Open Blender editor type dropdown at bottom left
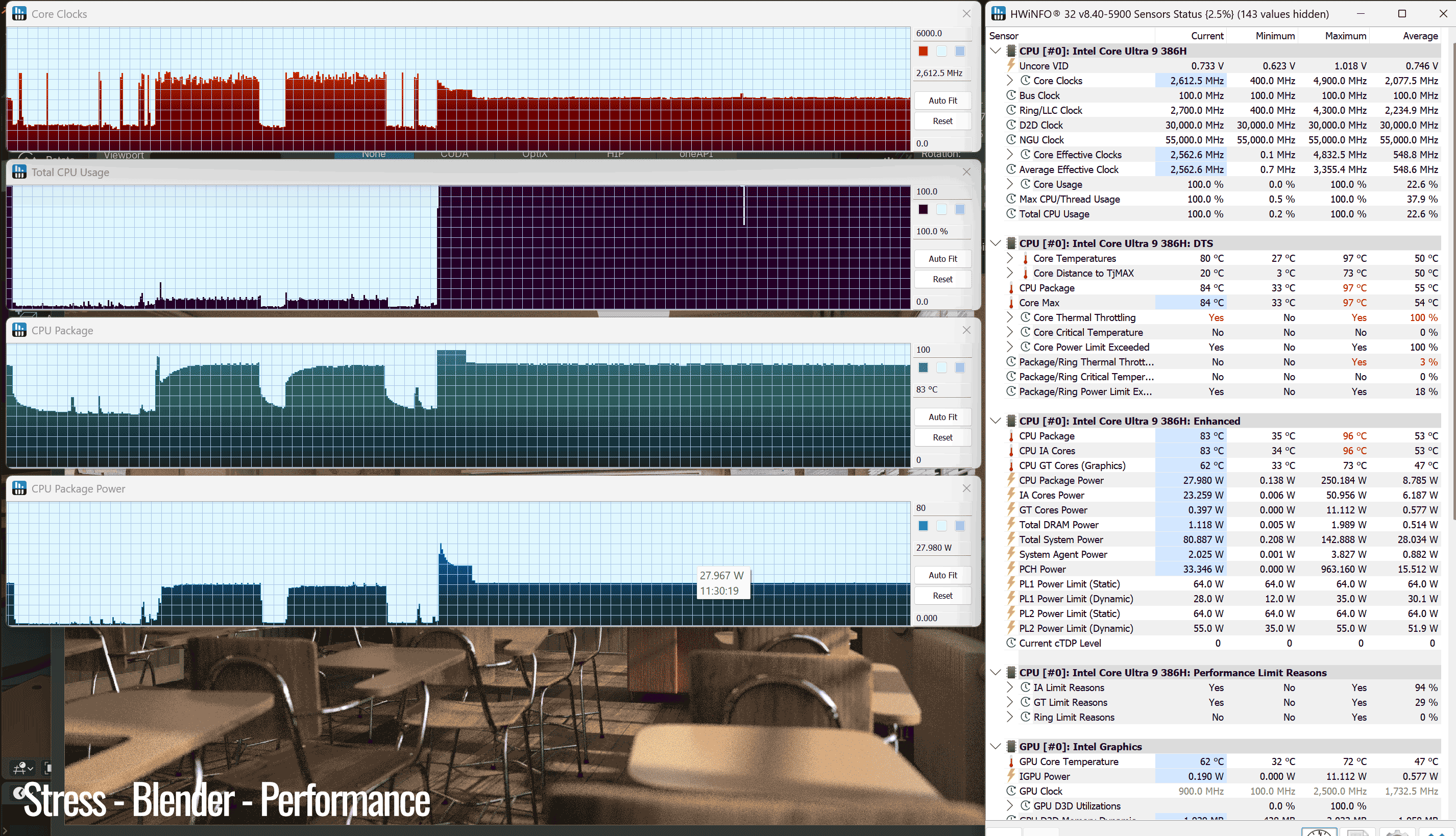Viewport: 1456px width, 836px height. tap(23, 768)
